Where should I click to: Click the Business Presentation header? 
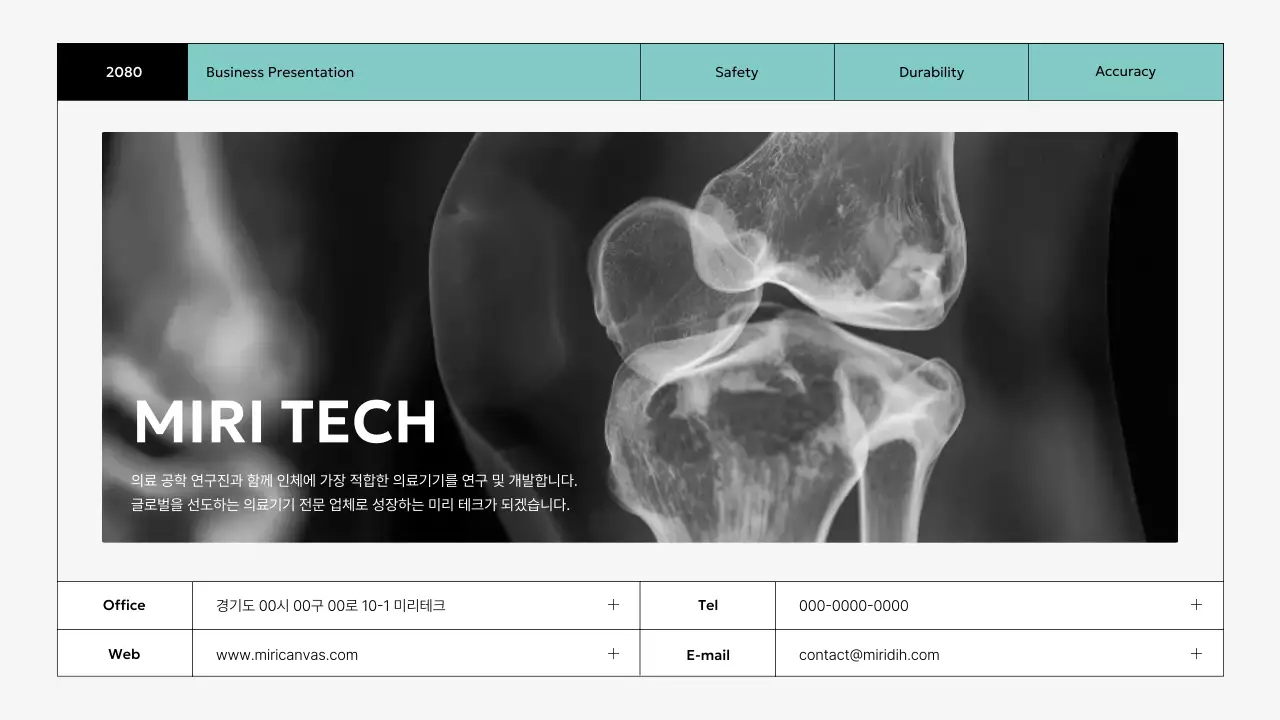pyautogui.click(x=280, y=72)
